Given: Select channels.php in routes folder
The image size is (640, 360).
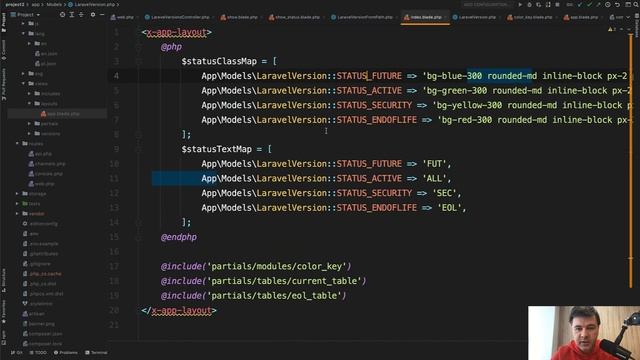Looking at the screenshot, I should tap(47, 164).
